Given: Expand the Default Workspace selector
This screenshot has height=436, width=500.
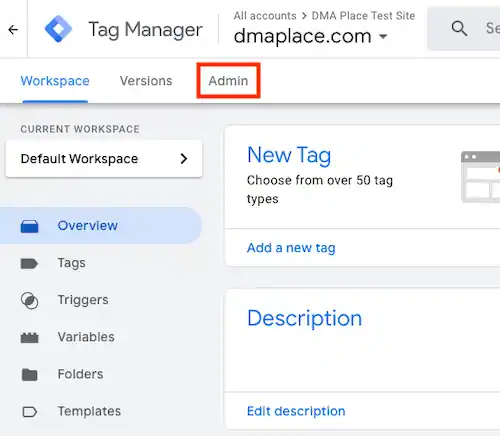Looking at the screenshot, I should point(104,159).
